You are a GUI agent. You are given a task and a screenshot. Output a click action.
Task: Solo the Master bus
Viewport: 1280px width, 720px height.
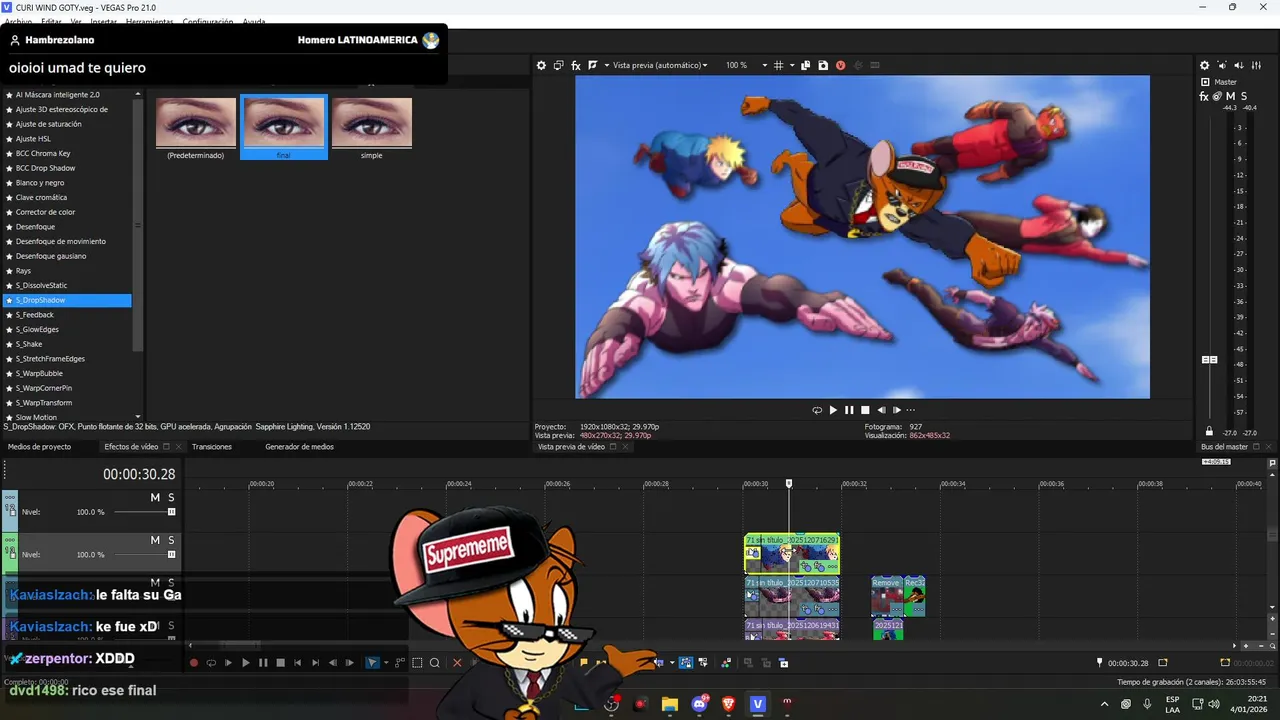(x=1244, y=96)
